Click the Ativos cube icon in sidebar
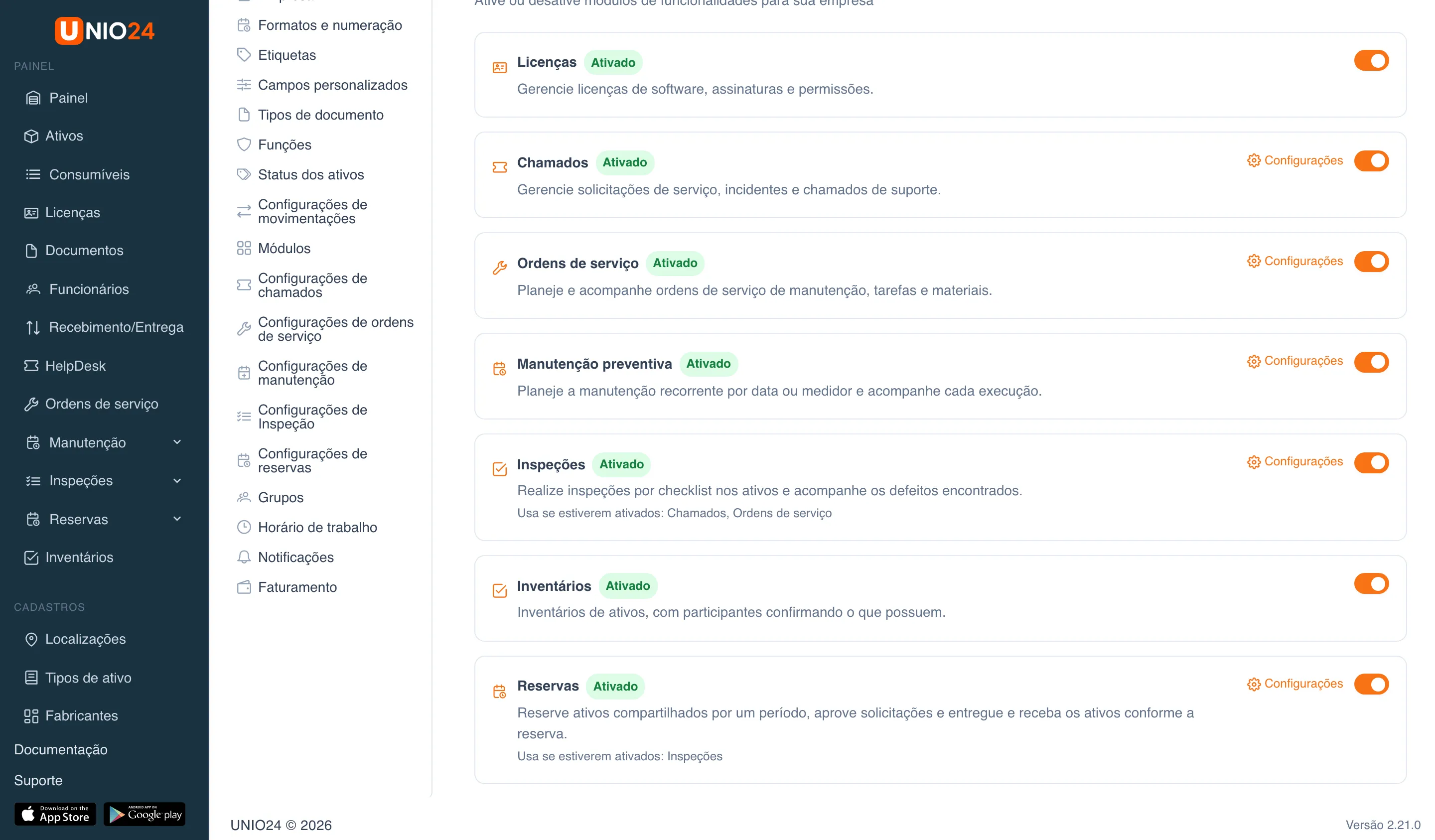The height and width of the screenshot is (840, 1435). point(31,136)
